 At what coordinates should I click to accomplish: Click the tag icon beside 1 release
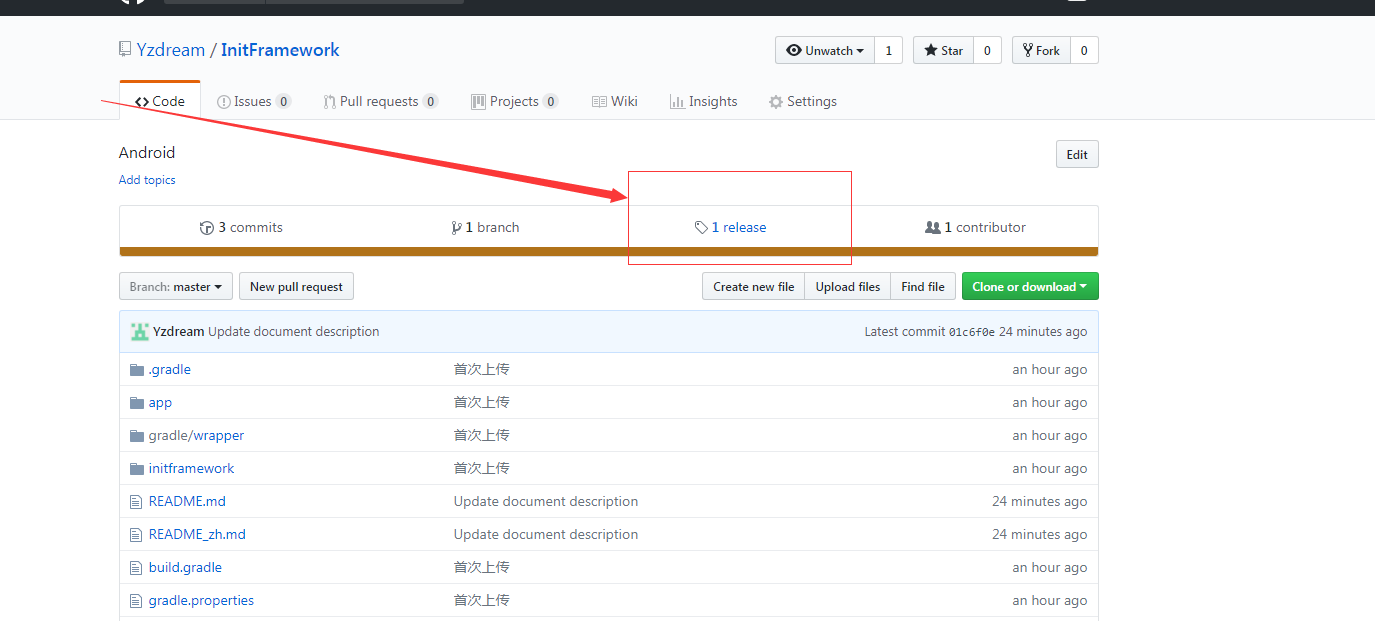coord(701,228)
